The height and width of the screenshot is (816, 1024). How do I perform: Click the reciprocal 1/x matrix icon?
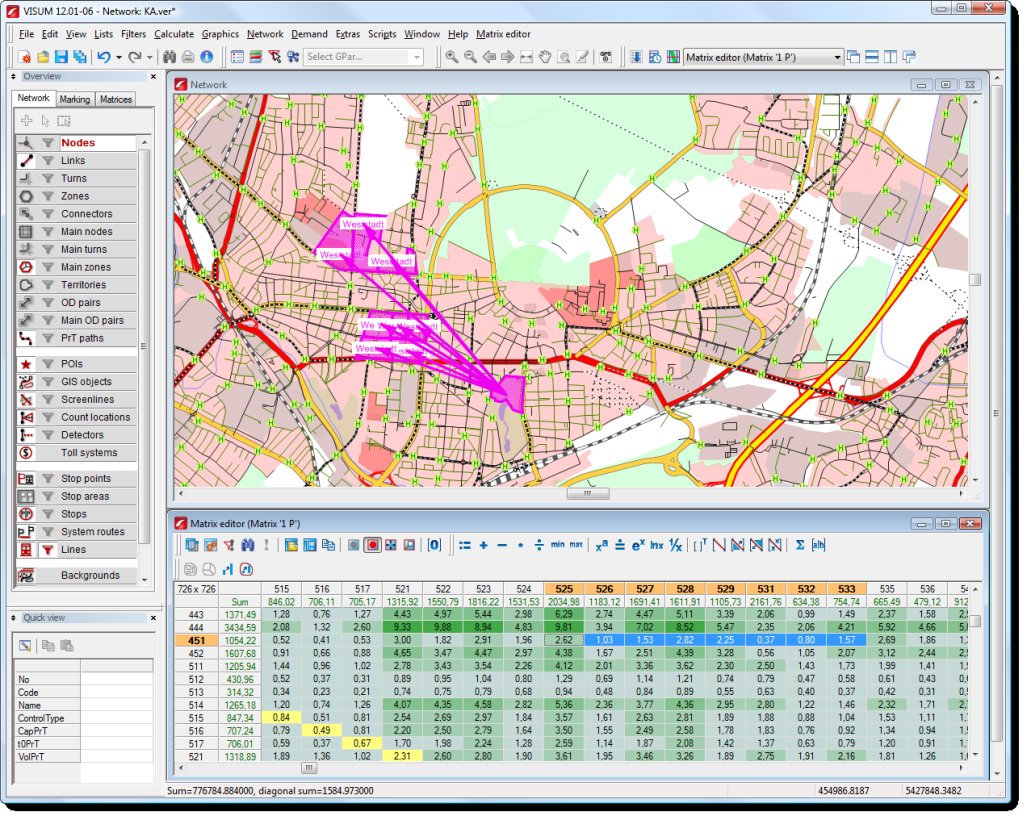[x=675, y=545]
